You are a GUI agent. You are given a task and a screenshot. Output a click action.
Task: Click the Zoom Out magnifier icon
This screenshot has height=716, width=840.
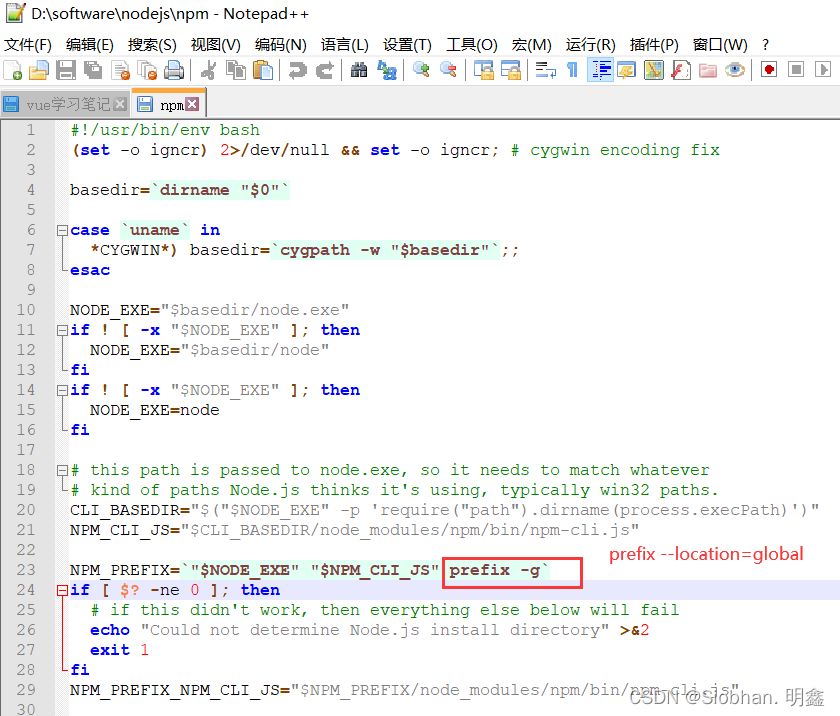pyautogui.click(x=448, y=70)
